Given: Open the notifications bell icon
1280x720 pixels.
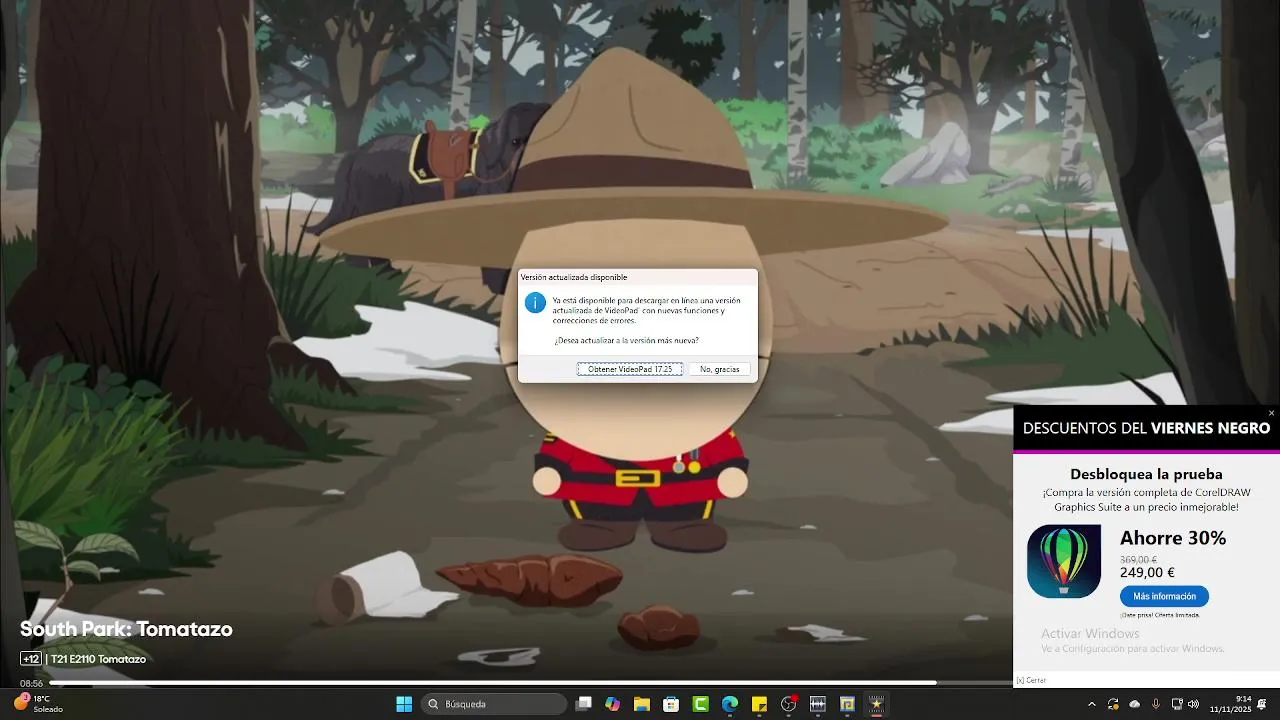Looking at the screenshot, I should click(x=1263, y=704).
